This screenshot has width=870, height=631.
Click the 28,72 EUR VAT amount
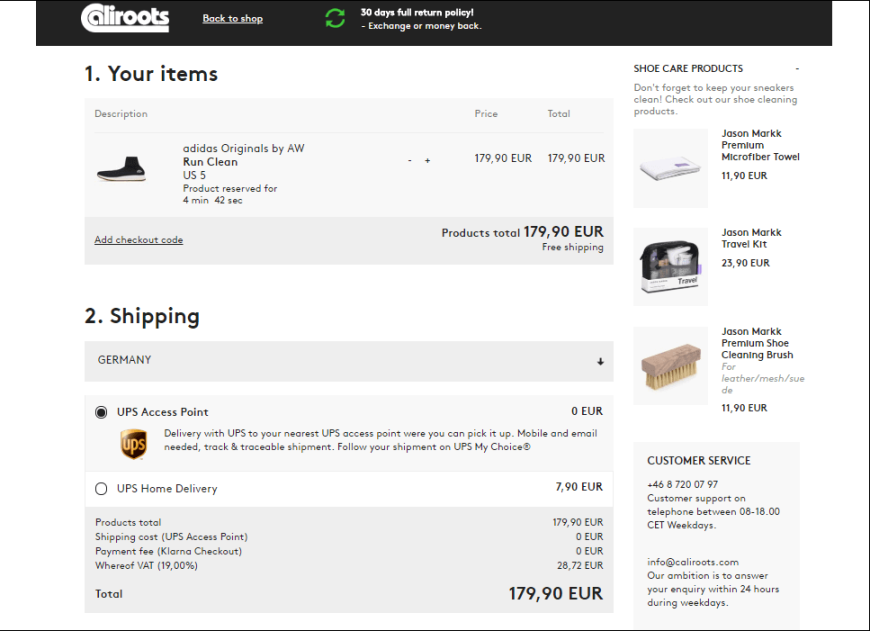[x=580, y=566]
